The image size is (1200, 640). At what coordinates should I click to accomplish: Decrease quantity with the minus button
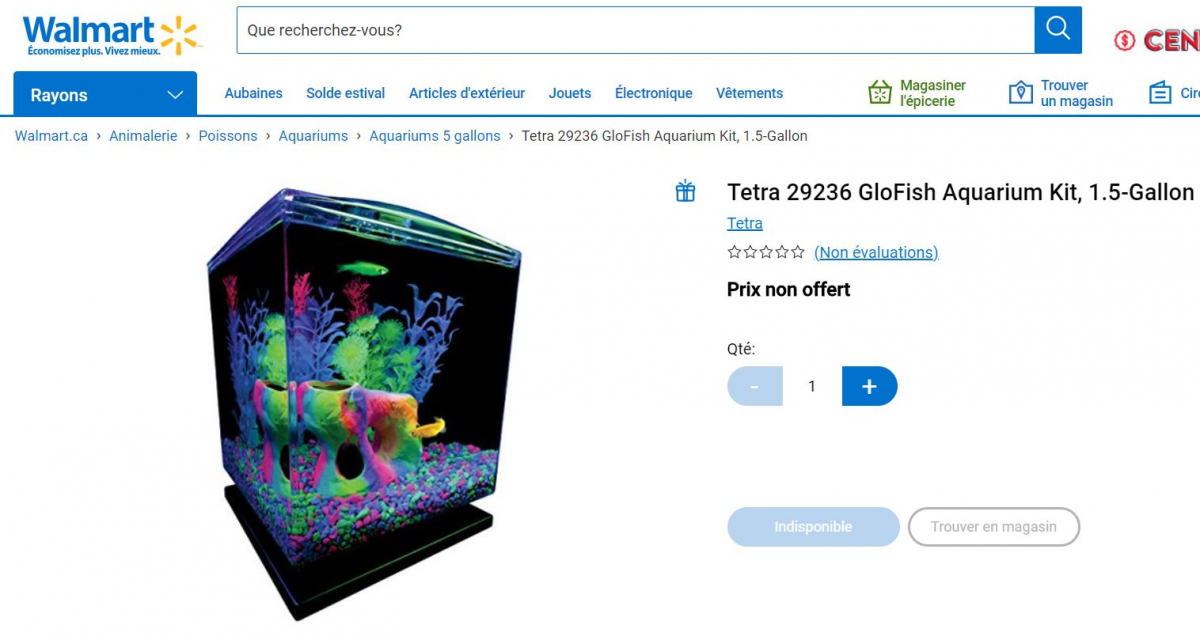click(x=755, y=386)
